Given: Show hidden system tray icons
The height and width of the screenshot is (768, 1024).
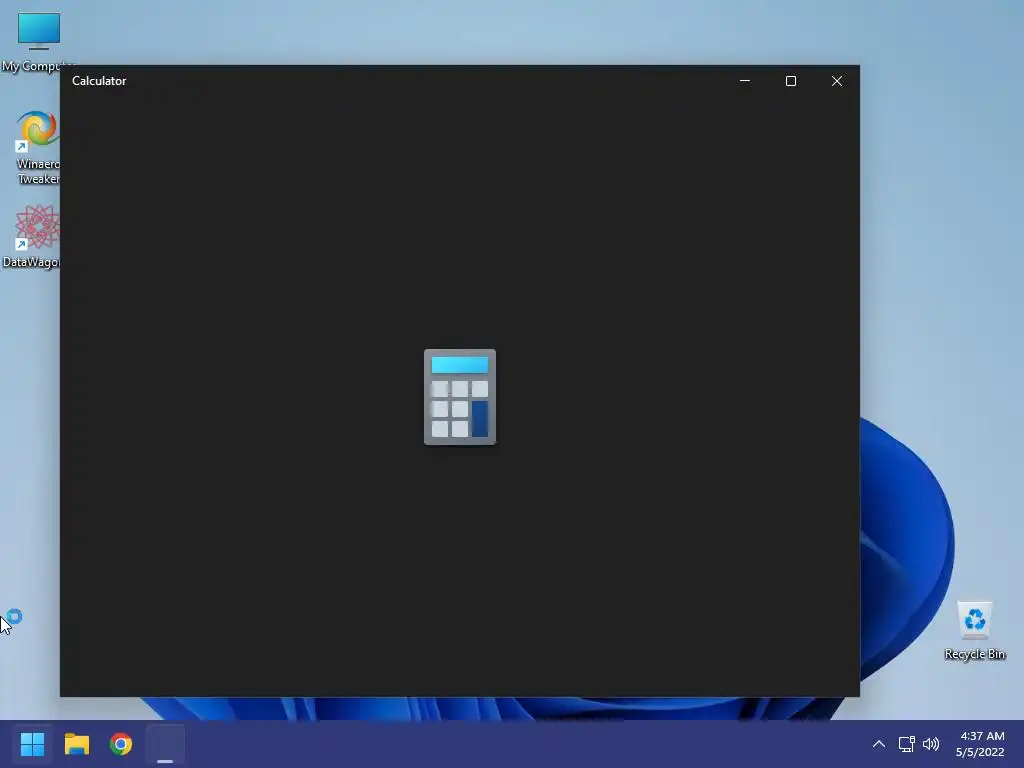Looking at the screenshot, I should point(879,744).
